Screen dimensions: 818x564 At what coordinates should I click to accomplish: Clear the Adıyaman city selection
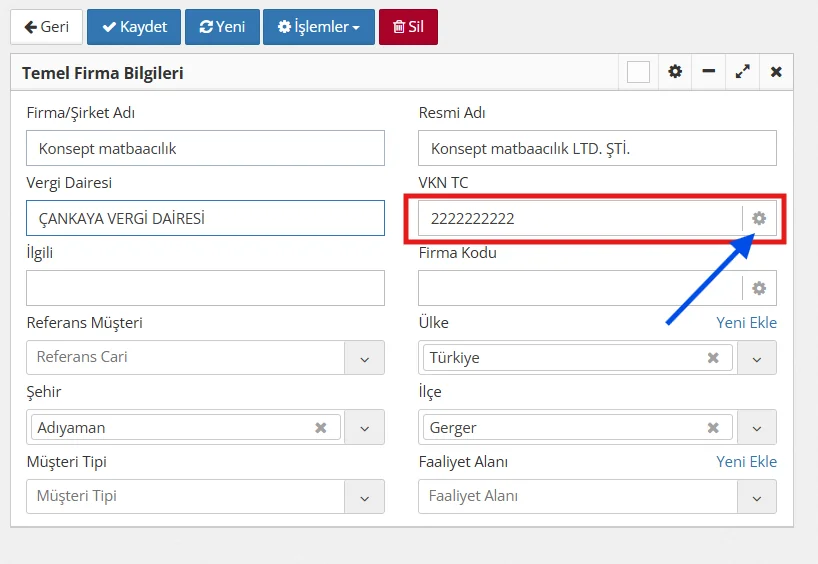pos(321,428)
